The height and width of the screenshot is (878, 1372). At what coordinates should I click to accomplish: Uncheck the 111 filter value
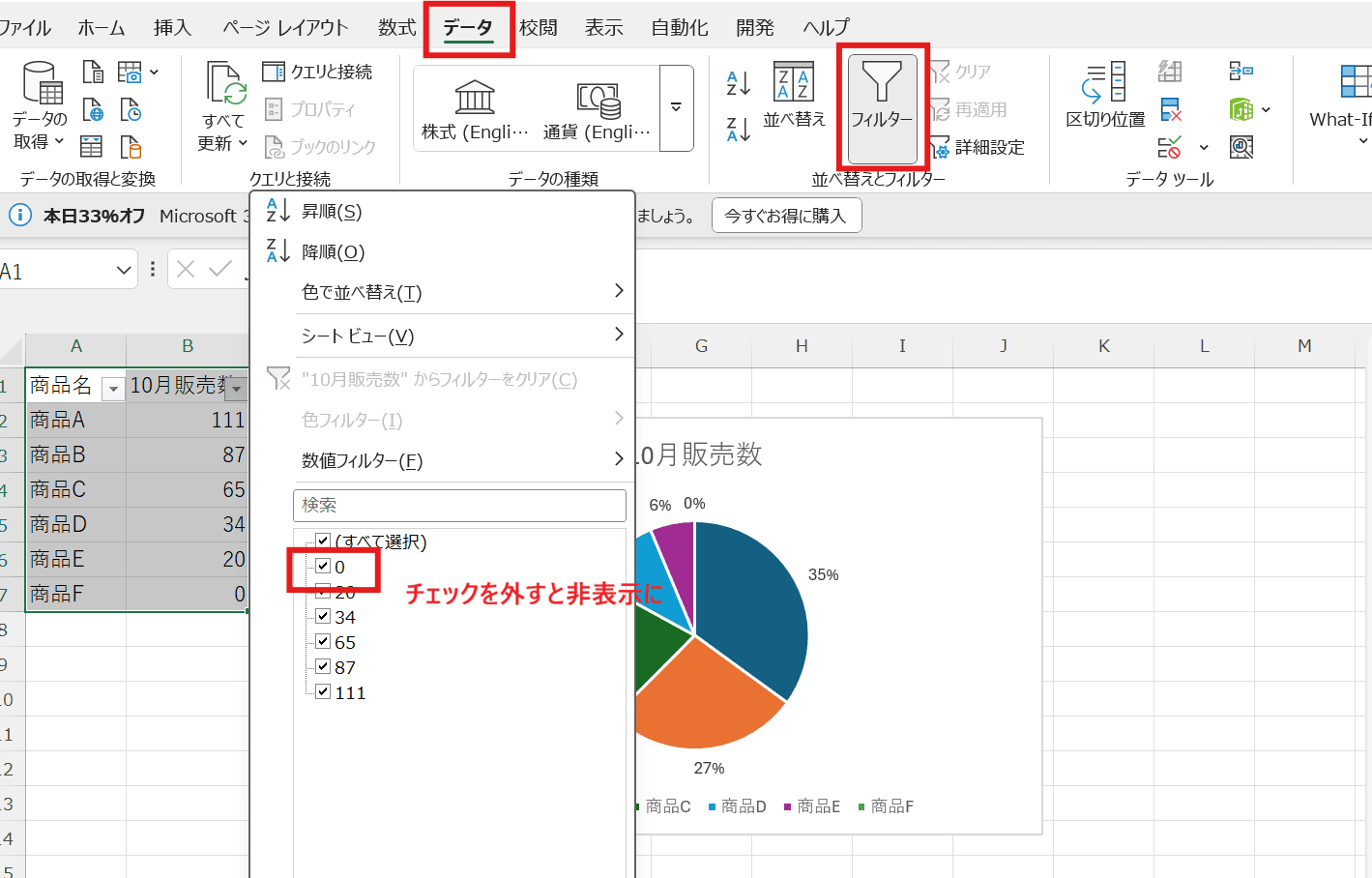tap(323, 691)
